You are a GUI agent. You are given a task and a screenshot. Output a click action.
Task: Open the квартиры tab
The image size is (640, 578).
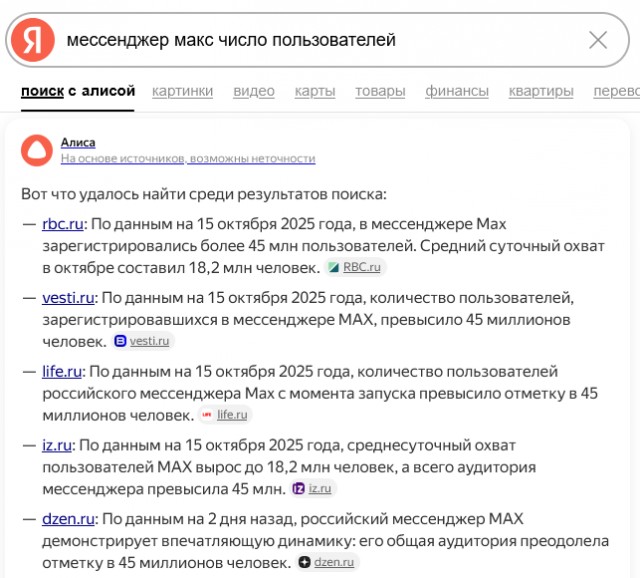tap(541, 91)
